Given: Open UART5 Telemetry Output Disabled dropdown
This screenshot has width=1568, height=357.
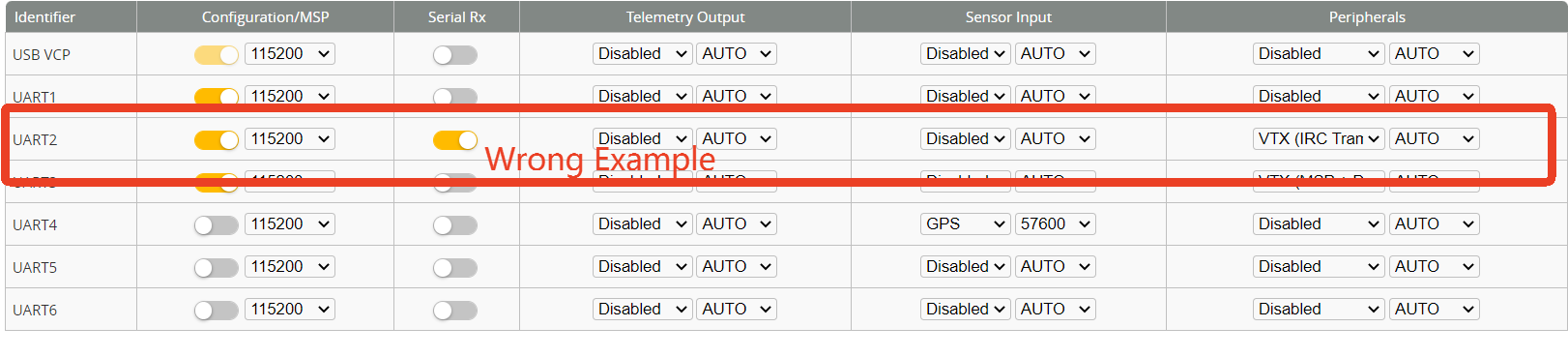Looking at the screenshot, I should [x=642, y=267].
